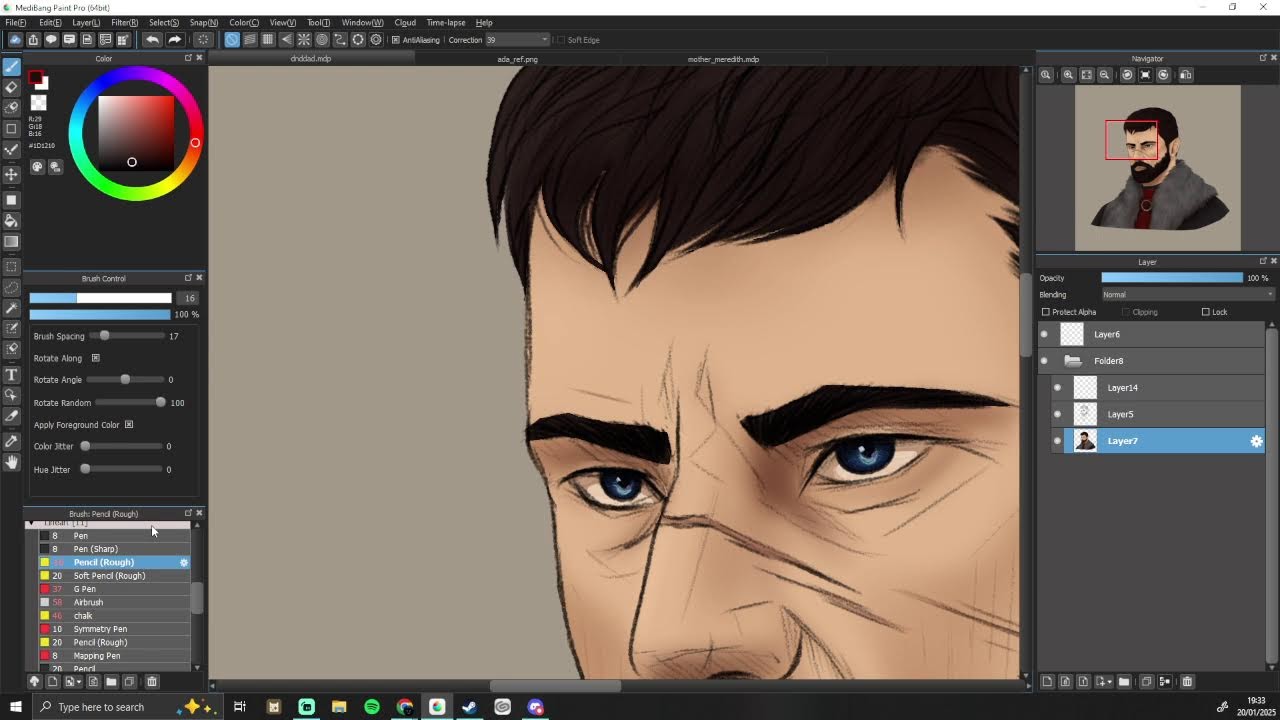Delete the brush with the trash icon
1280x720 pixels.
point(152,682)
